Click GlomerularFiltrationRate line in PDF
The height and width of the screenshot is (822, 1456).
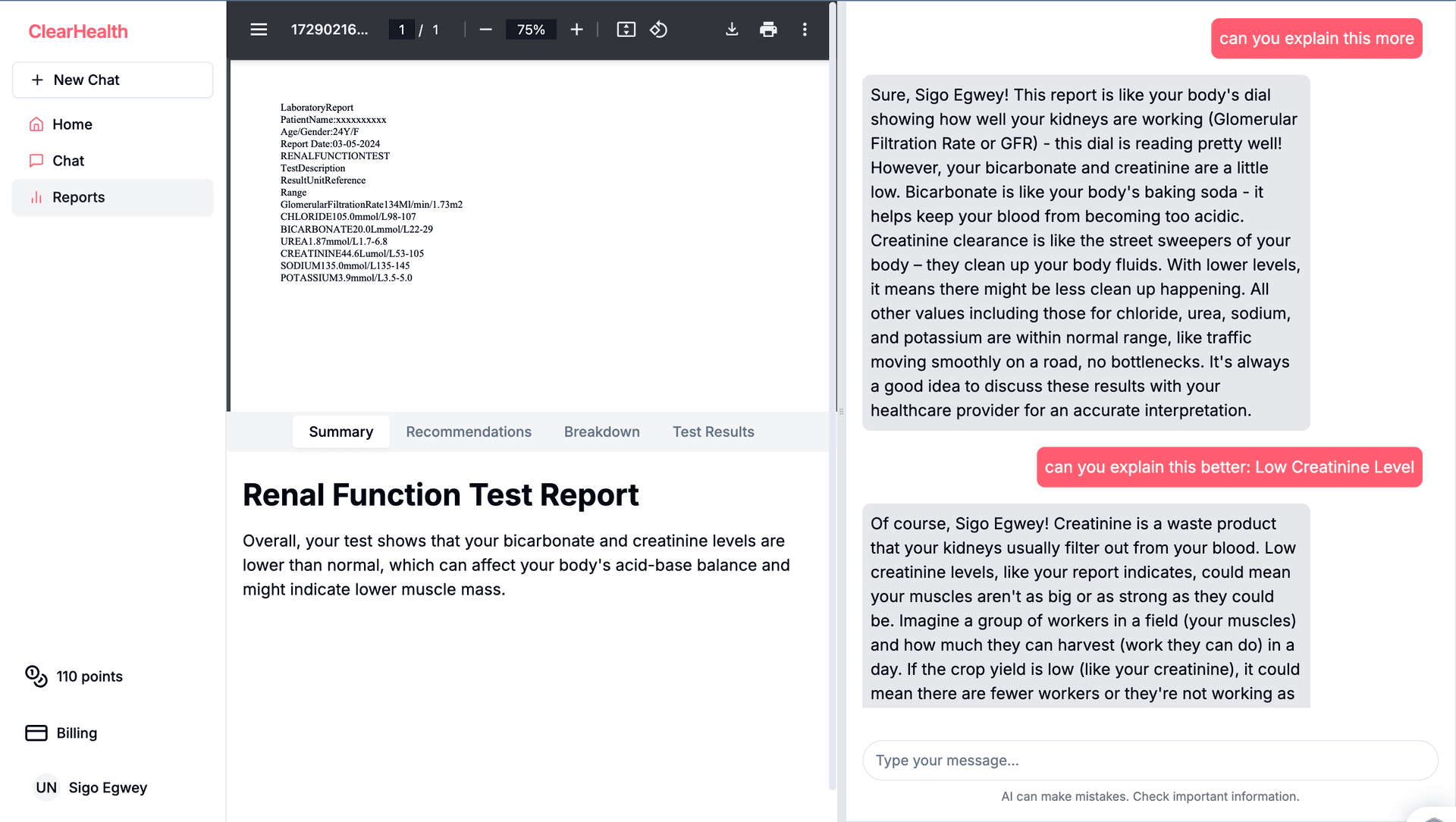(x=371, y=205)
